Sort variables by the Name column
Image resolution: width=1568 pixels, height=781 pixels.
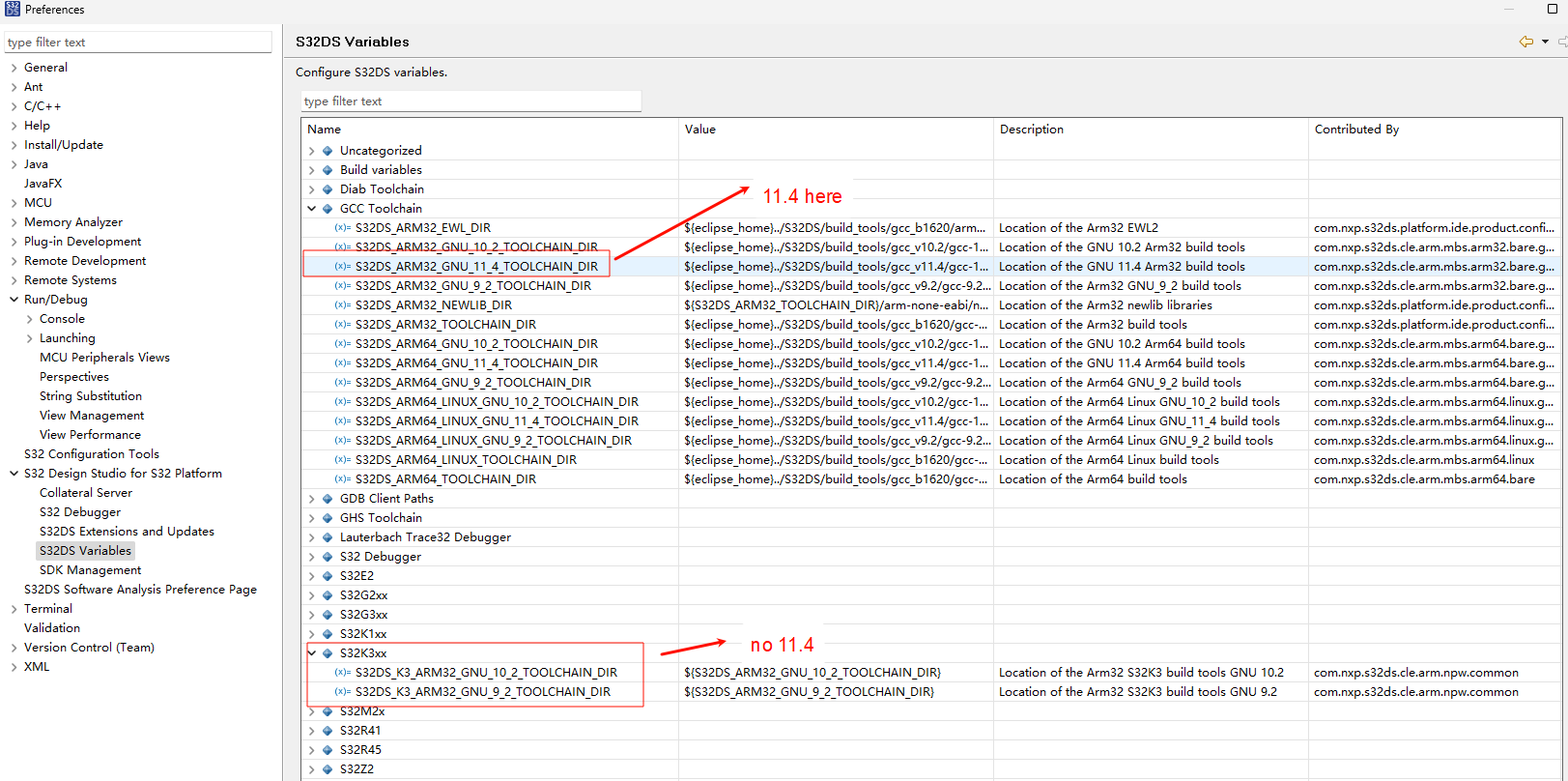pos(490,130)
